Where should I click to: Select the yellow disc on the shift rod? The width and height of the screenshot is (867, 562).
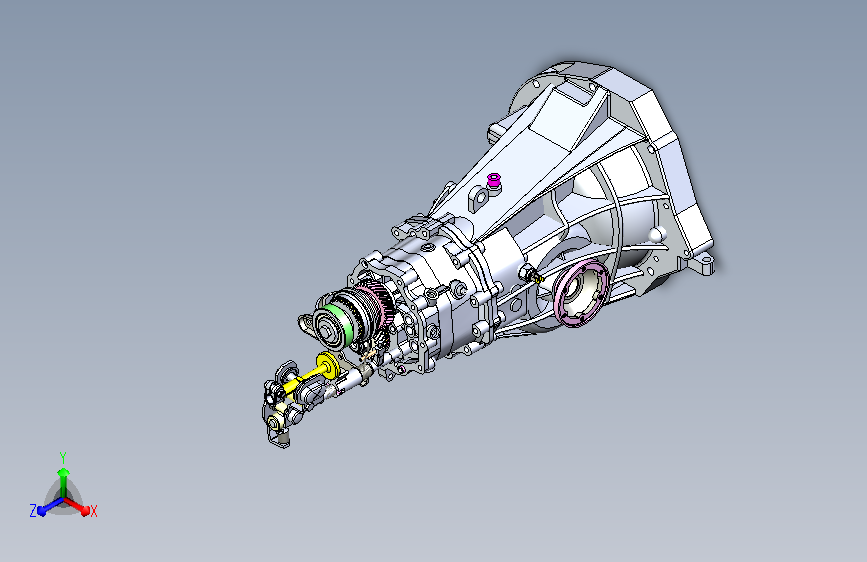click(x=327, y=365)
